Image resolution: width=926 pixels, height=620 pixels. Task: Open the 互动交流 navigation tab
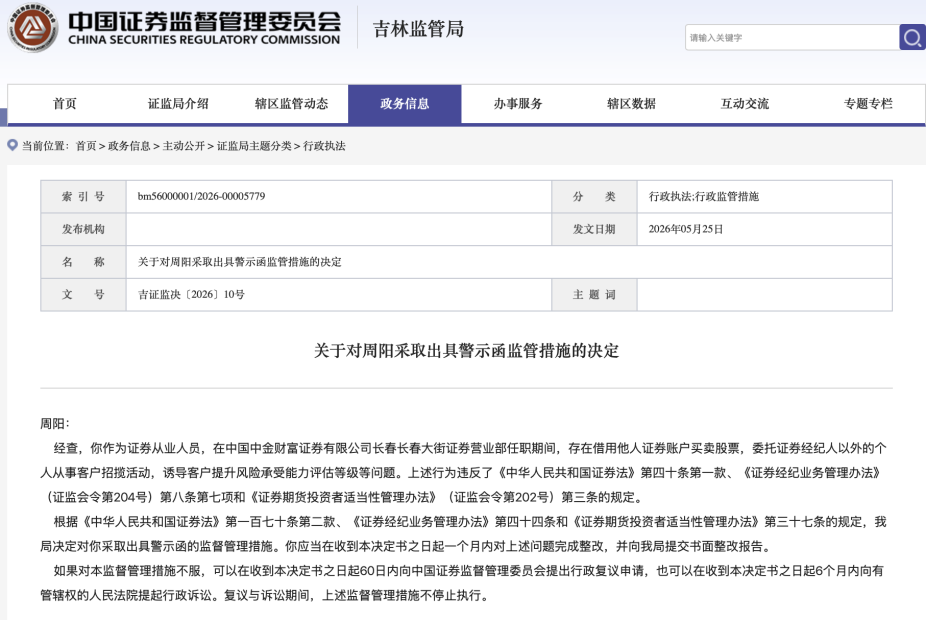(x=745, y=104)
